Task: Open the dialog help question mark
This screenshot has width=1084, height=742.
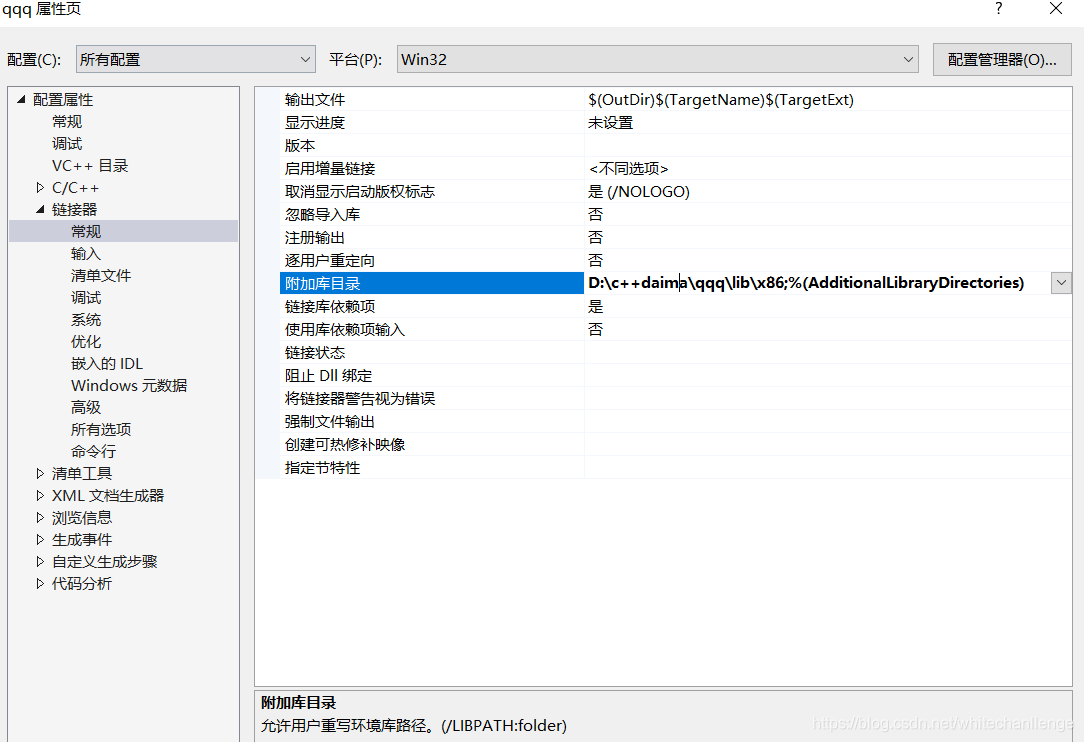Action: 997,9
